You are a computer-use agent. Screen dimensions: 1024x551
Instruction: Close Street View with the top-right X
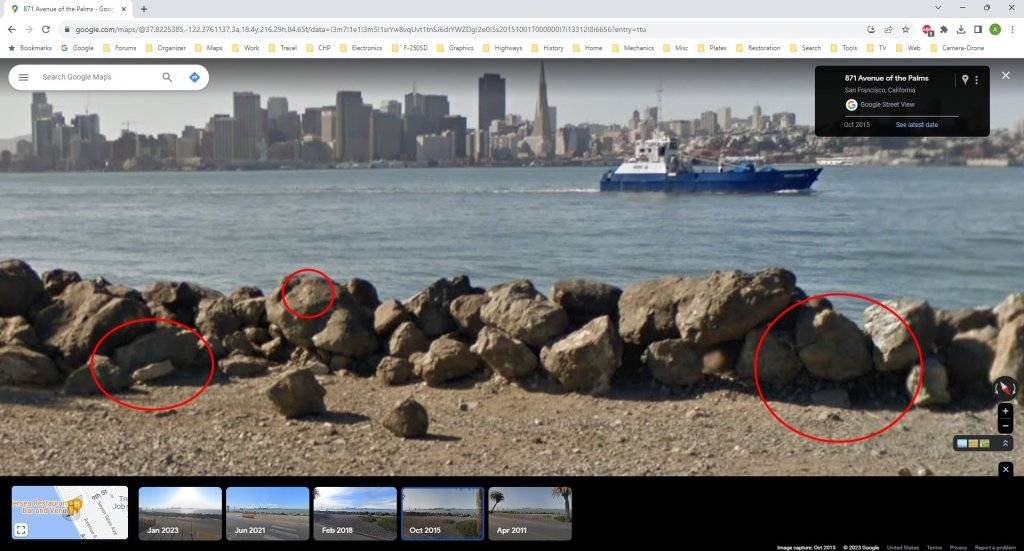(1006, 75)
